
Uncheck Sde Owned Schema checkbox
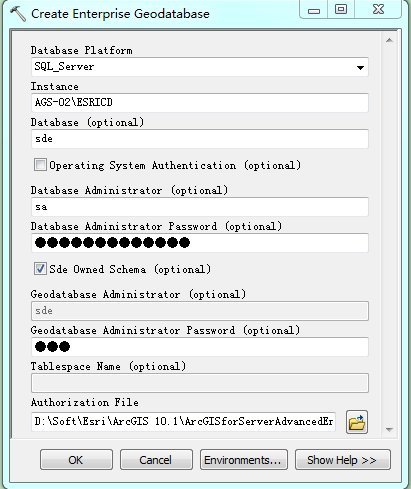pyautogui.click(x=40, y=269)
